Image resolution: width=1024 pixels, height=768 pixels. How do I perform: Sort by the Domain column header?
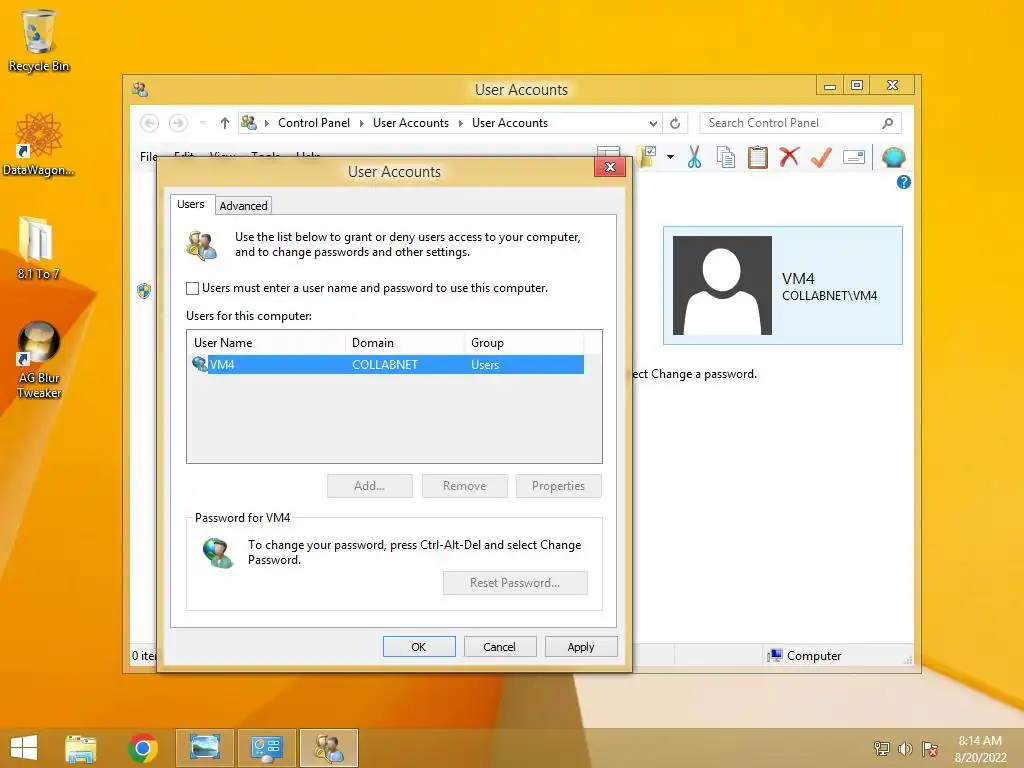[405, 342]
